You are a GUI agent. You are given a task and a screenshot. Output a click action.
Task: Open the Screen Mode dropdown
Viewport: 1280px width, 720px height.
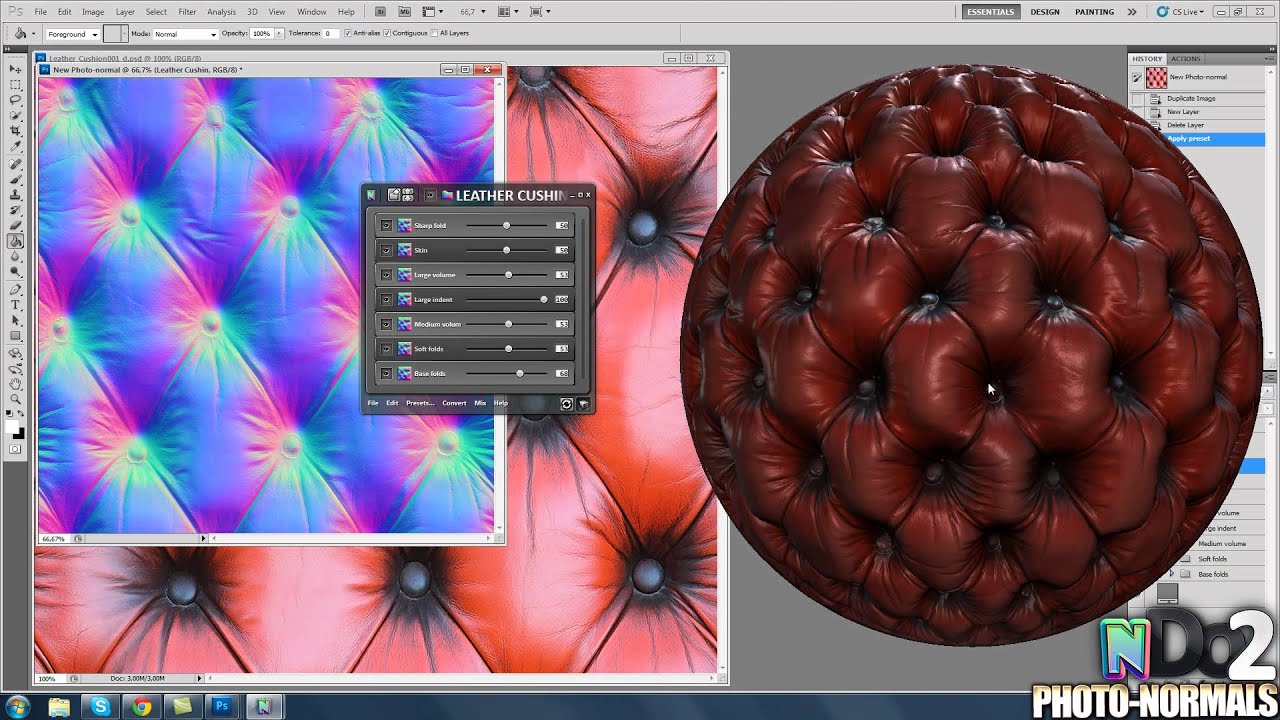tap(539, 12)
